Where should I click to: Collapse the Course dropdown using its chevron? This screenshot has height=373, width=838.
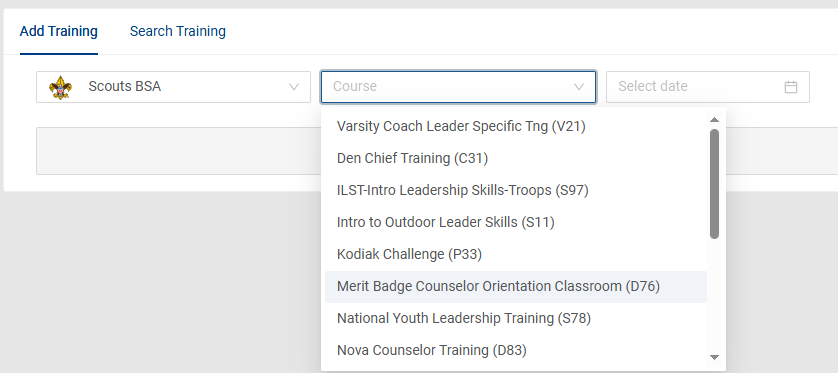(x=579, y=87)
